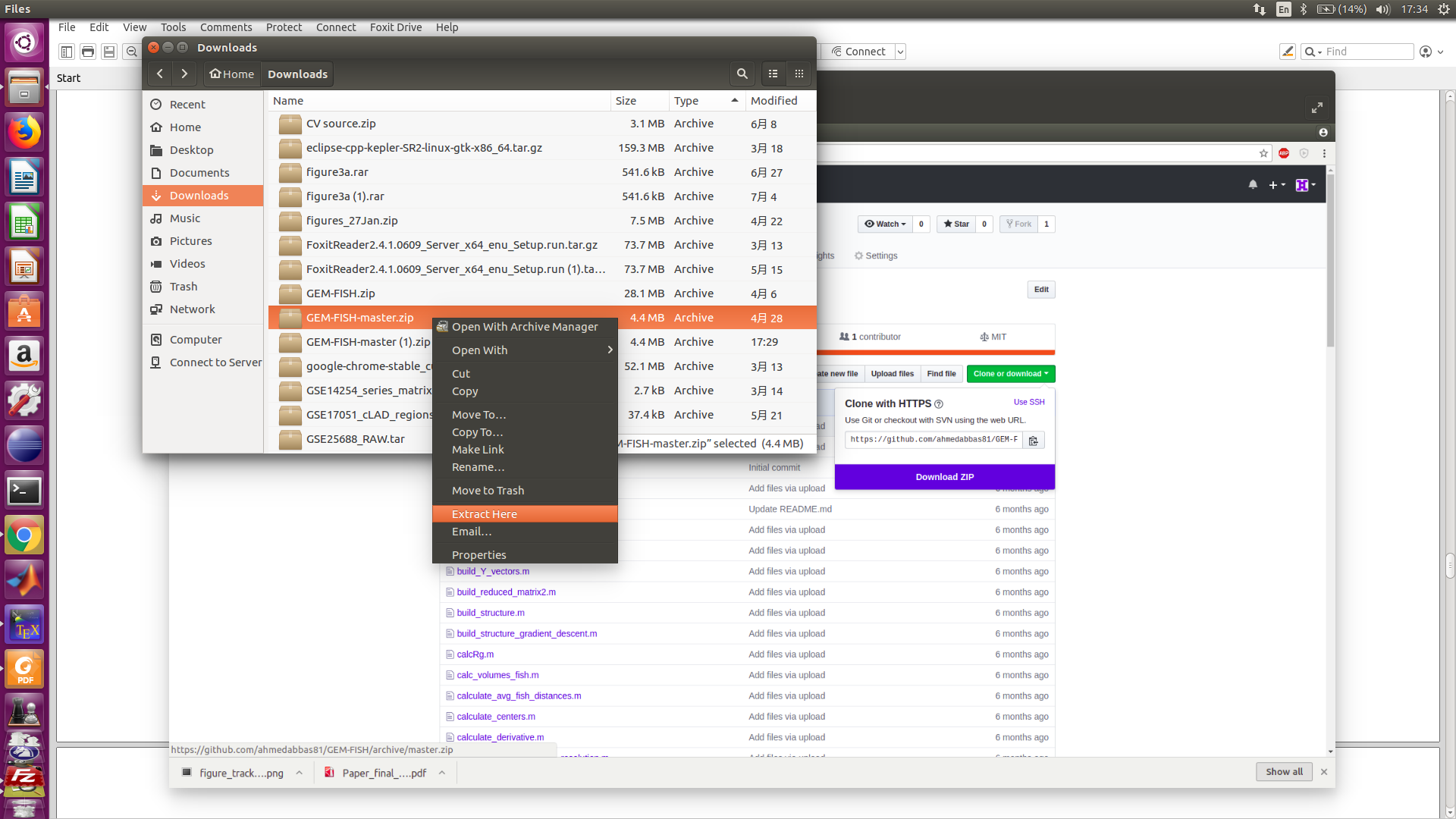
Task: Switch to grid view in the file manager
Action: pyautogui.click(x=799, y=74)
